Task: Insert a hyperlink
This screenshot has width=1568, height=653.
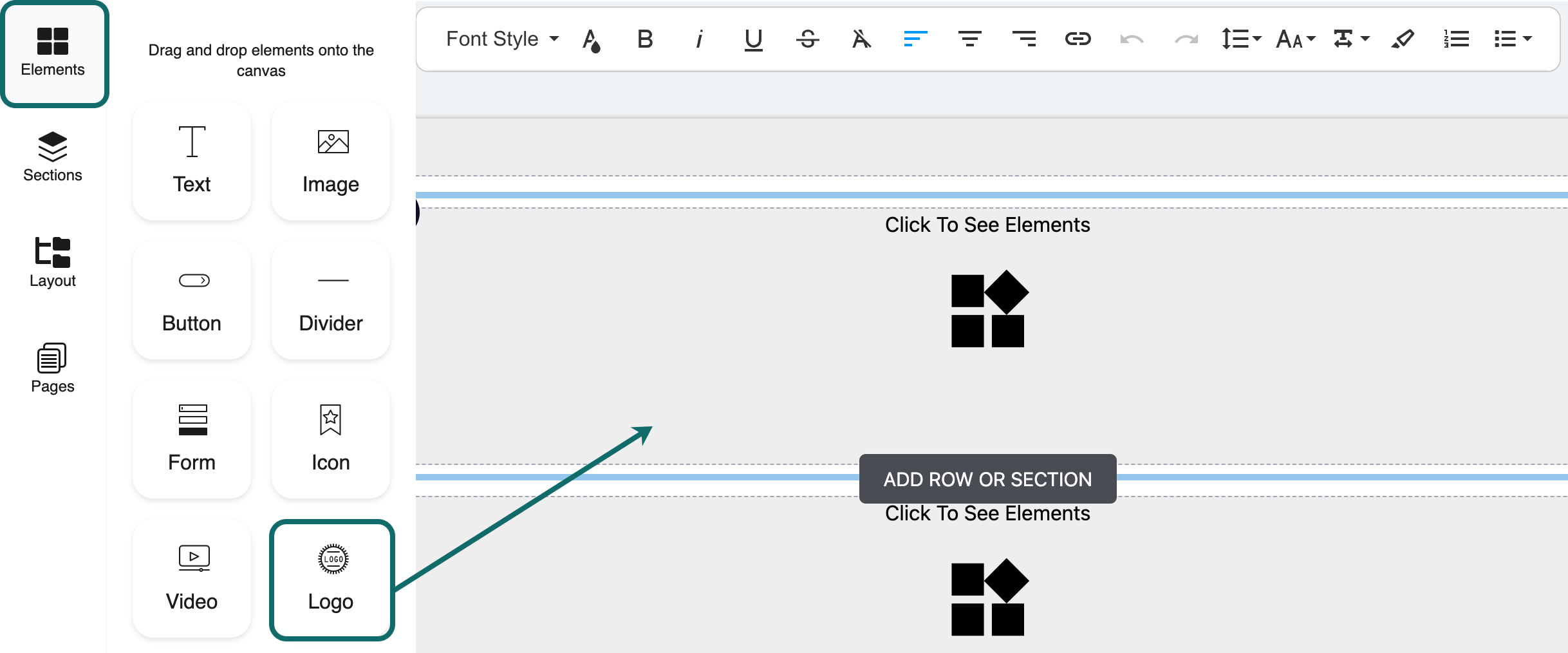Action: click(1078, 39)
